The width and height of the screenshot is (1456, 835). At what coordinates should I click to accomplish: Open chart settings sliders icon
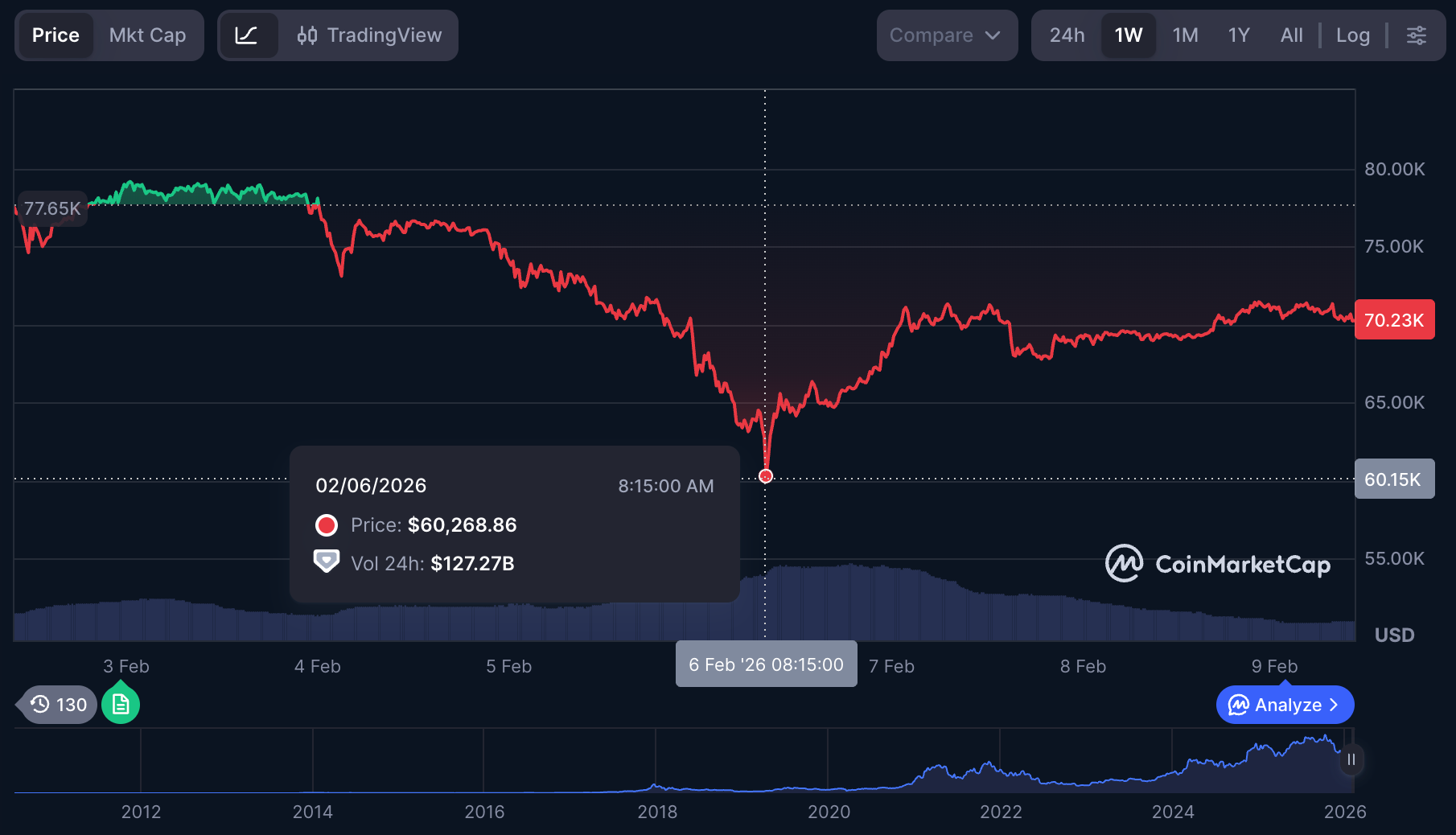(x=1416, y=35)
